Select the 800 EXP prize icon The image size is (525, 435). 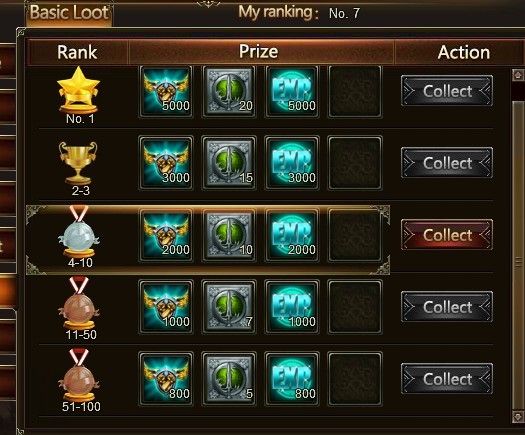(x=292, y=379)
